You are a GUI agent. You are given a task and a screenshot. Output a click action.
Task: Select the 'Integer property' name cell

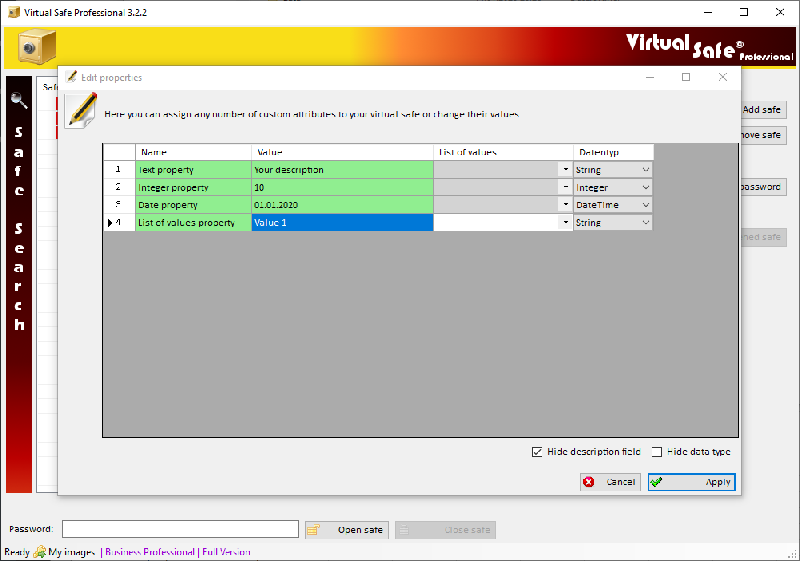(x=193, y=187)
